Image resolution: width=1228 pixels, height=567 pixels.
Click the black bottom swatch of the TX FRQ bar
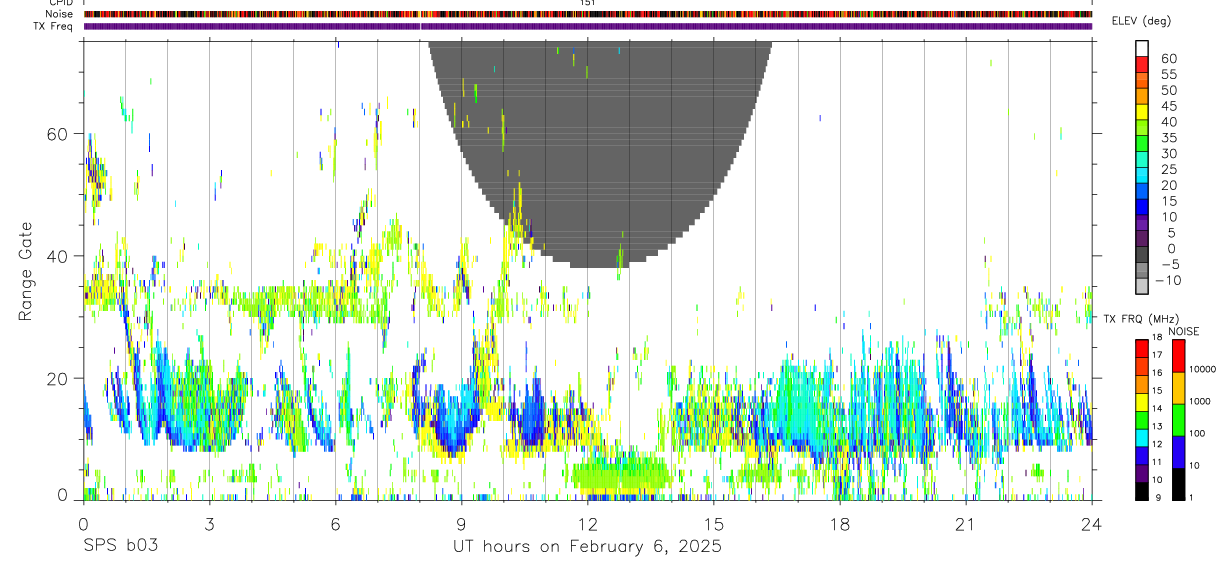click(x=1142, y=491)
